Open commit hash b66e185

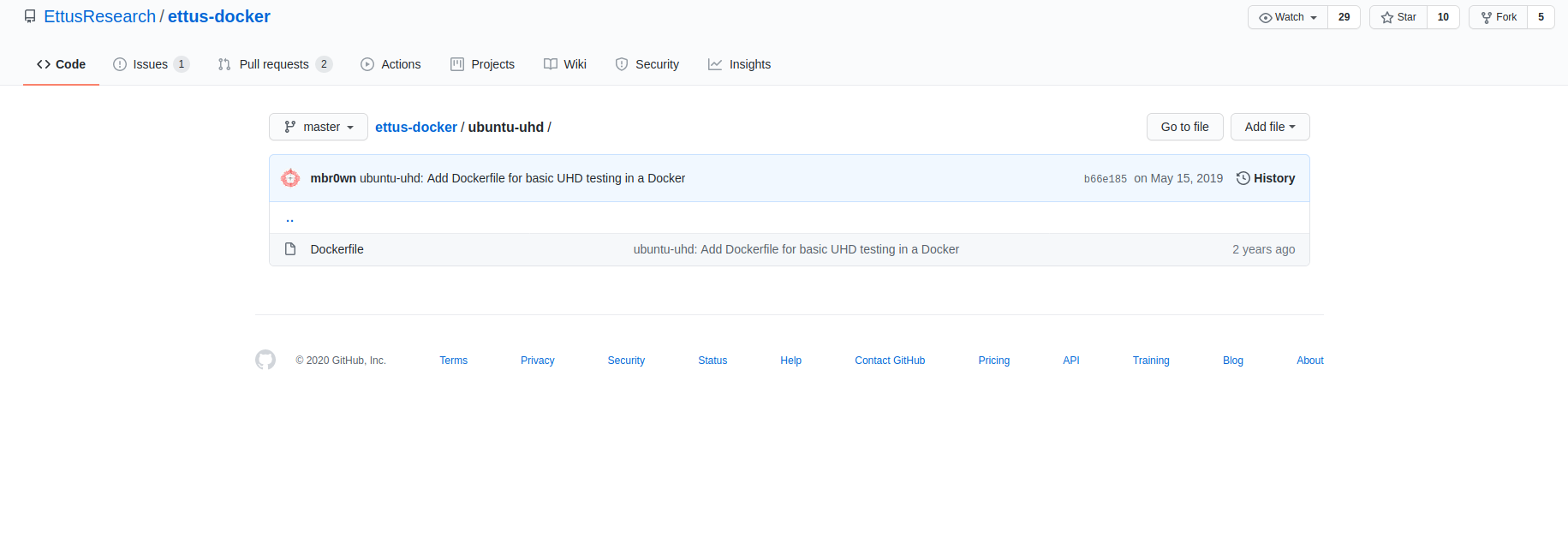click(x=1106, y=179)
